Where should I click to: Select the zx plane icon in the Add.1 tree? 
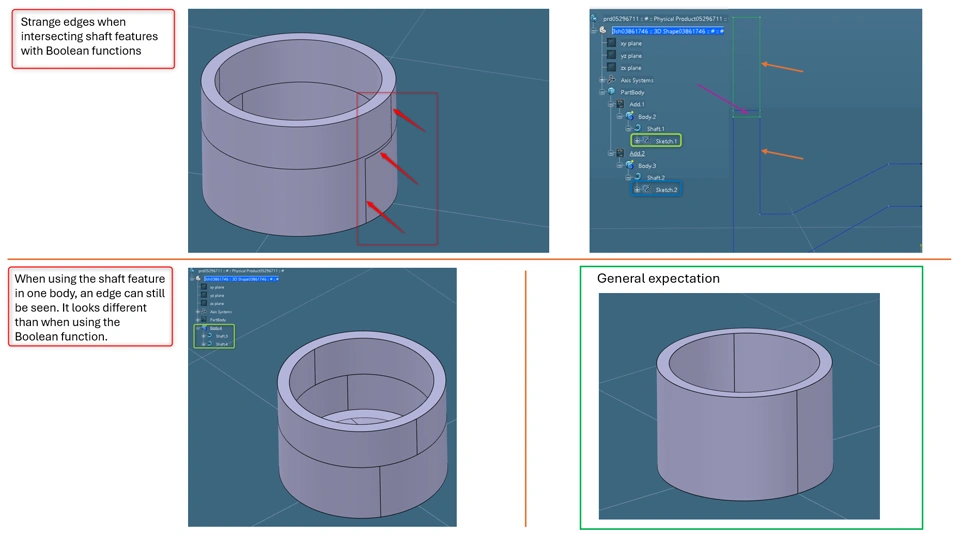(611, 67)
